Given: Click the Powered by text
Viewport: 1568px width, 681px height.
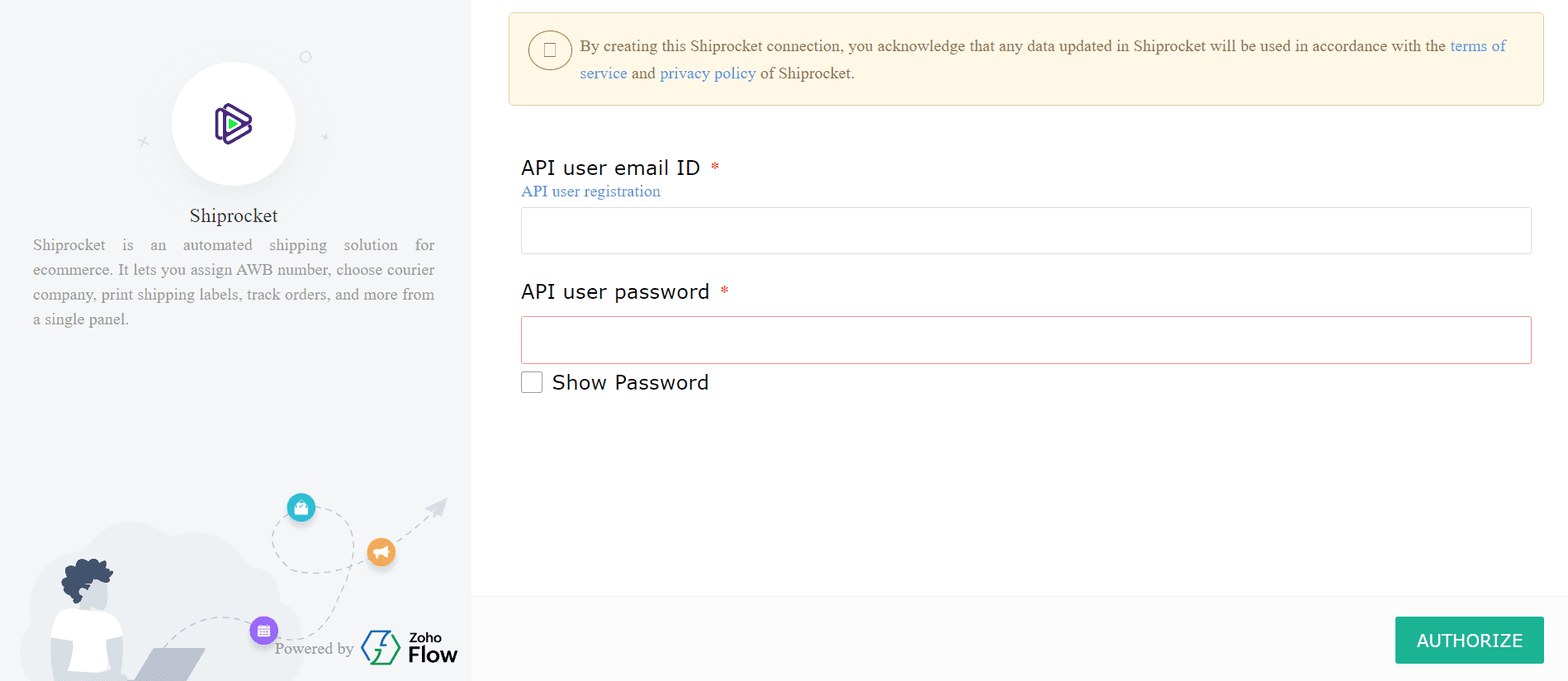Looking at the screenshot, I should [x=314, y=649].
